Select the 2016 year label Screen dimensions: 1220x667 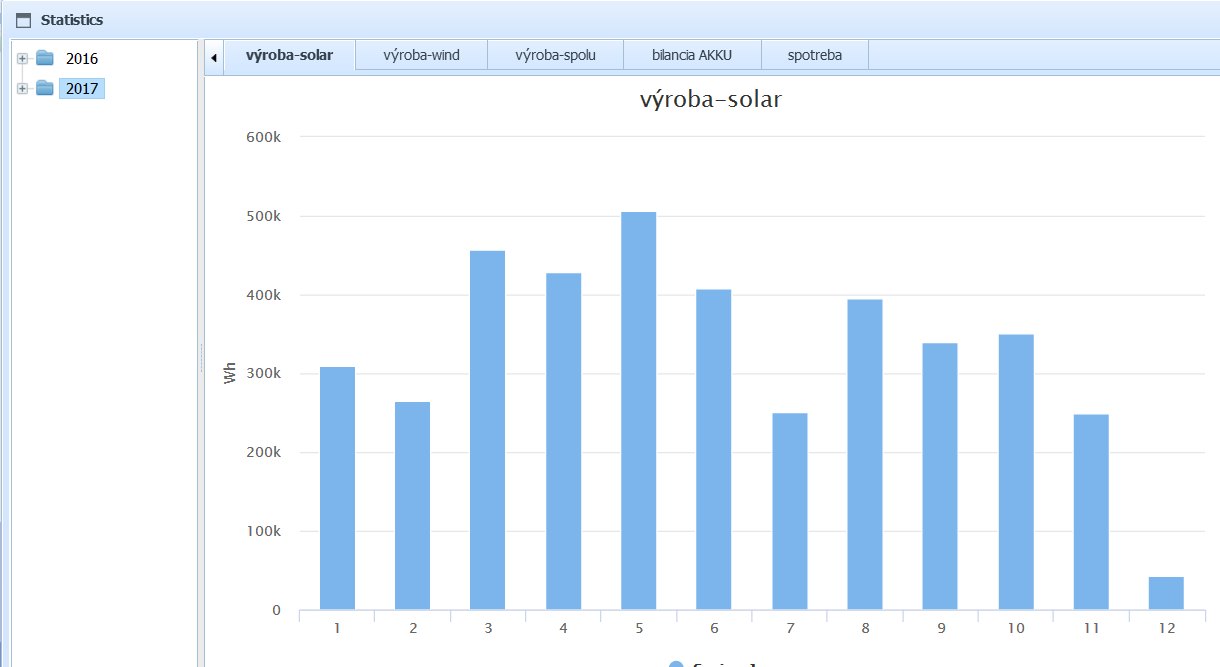coord(82,59)
